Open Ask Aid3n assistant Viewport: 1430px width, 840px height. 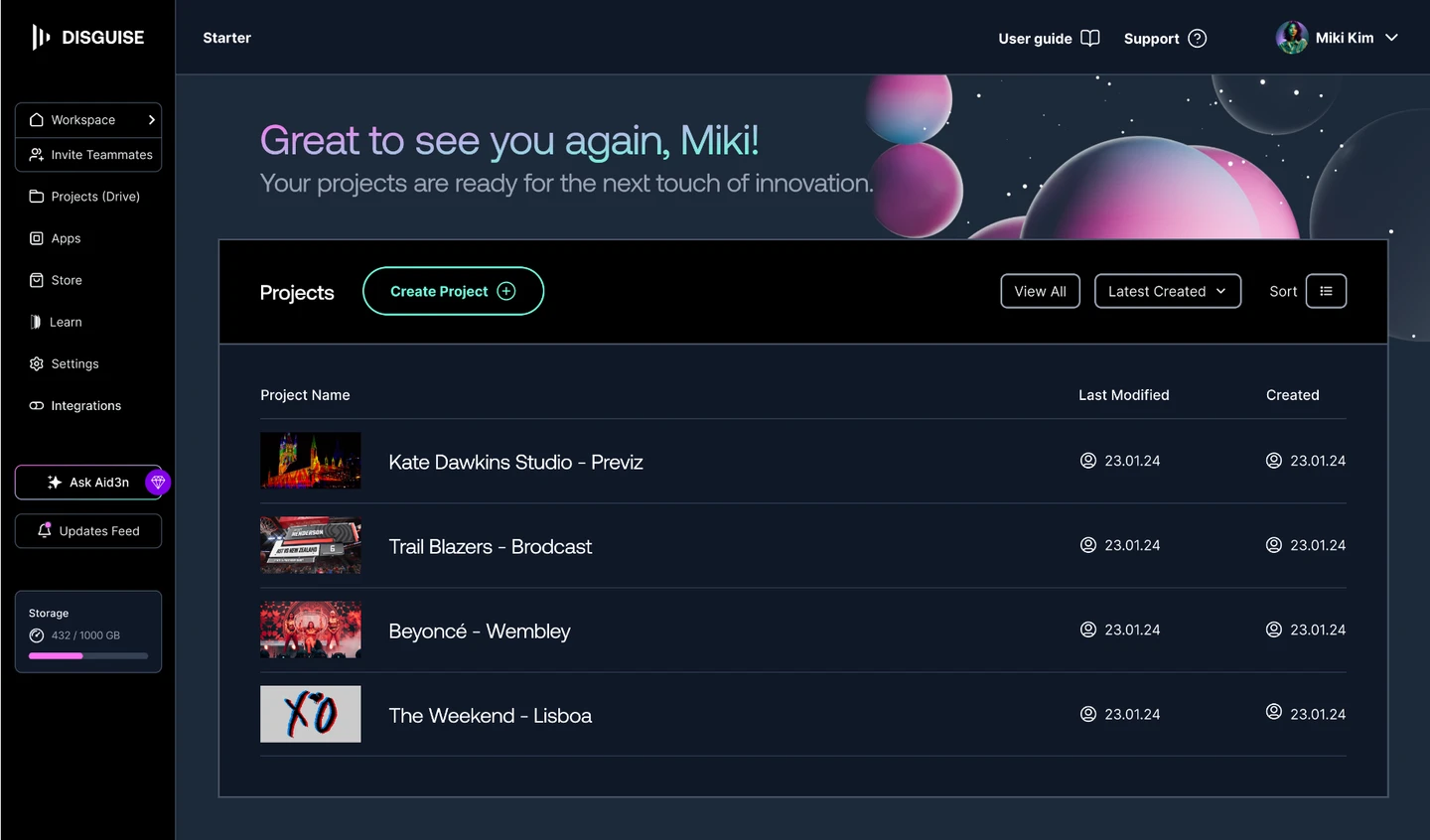coord(88,483)
